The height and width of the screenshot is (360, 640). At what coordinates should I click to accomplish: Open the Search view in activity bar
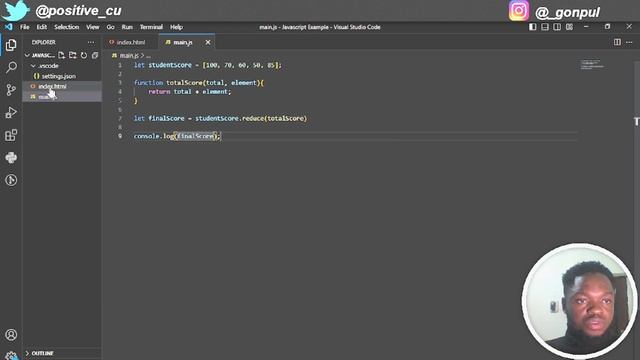point(11,67)
